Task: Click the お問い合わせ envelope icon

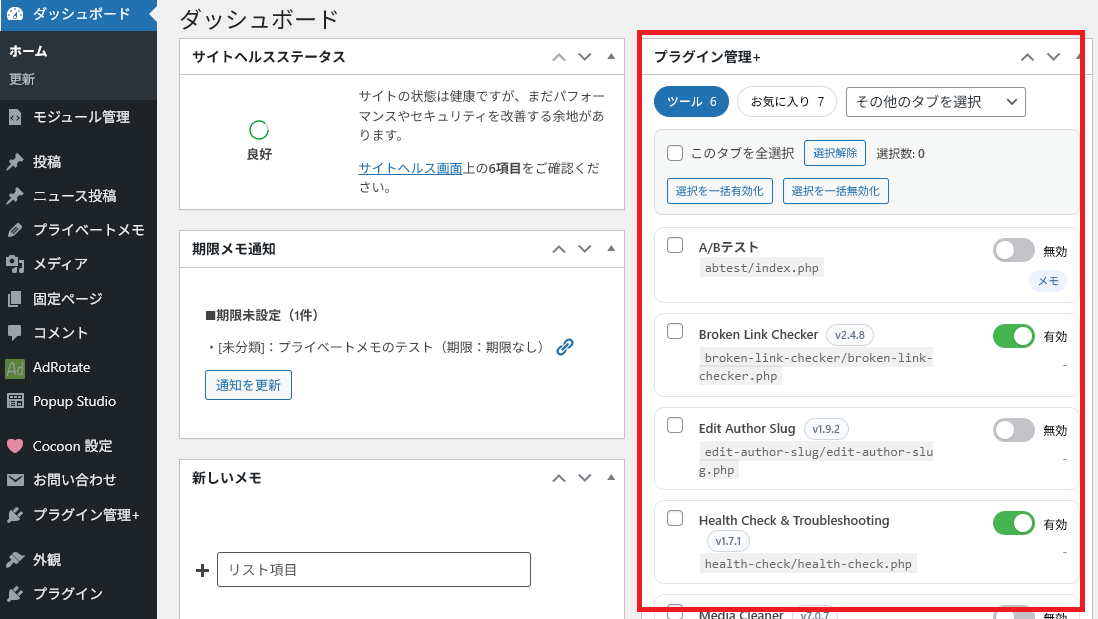Action: [x=15, y=480]
